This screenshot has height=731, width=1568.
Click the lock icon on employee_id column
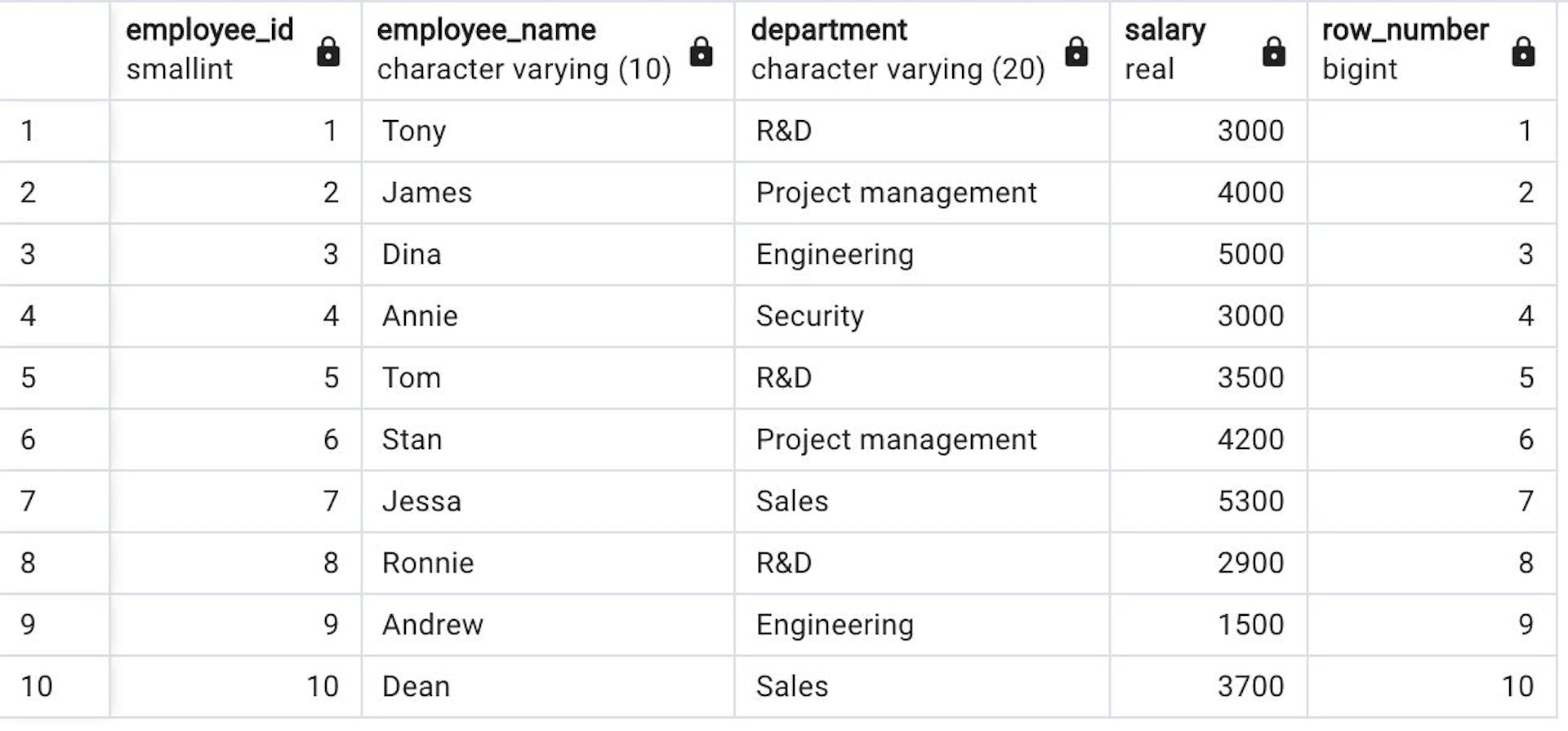pyautogui.click(x=328, y=51)
